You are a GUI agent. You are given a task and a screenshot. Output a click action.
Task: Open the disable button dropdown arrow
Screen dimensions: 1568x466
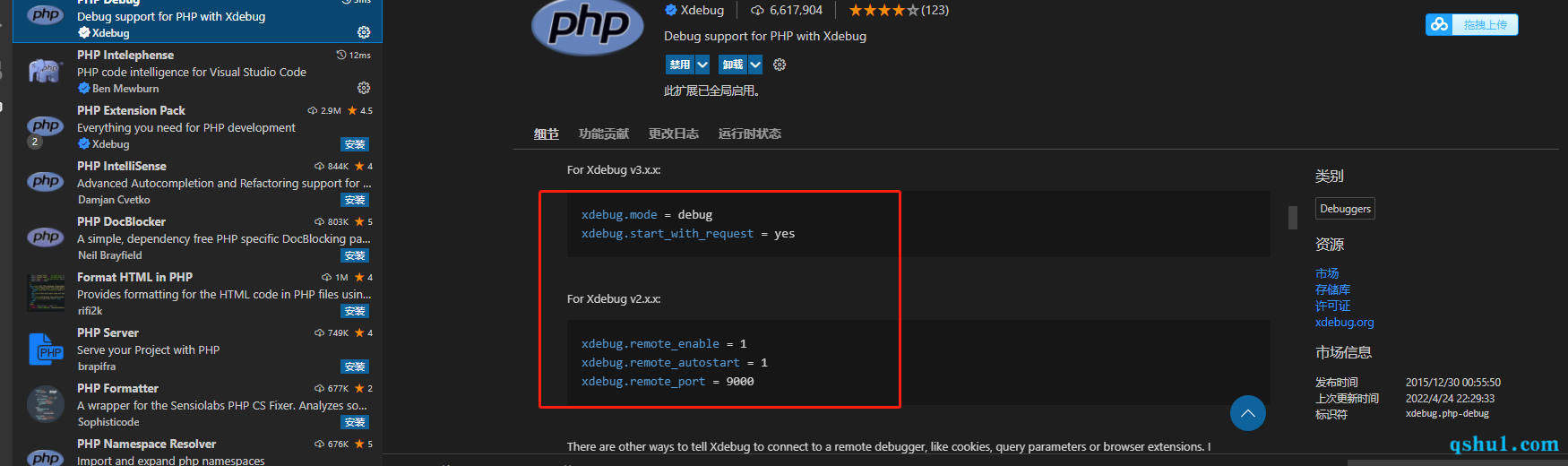click(702, 65)
